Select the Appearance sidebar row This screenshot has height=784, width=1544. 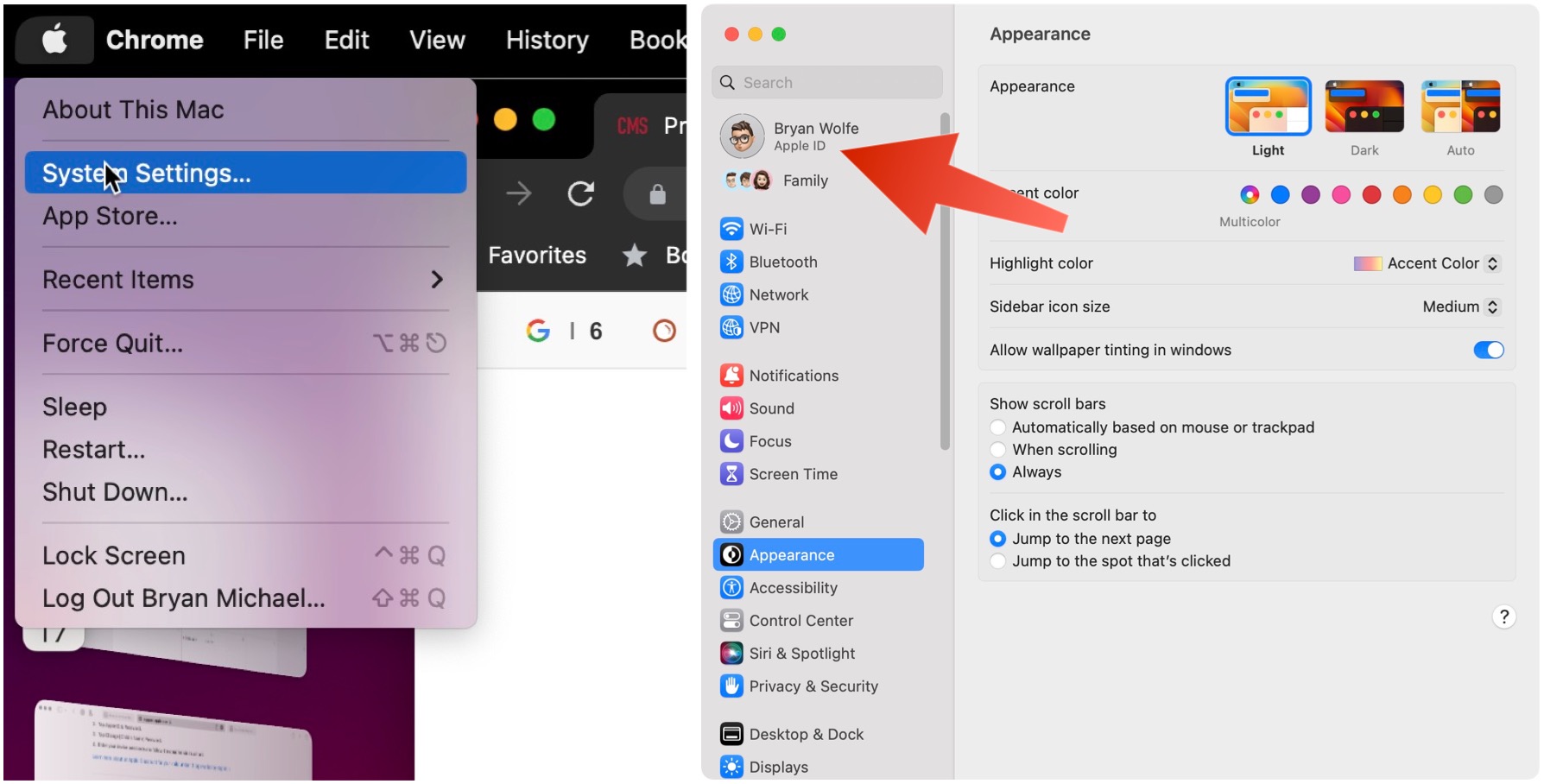pyautogui.click(x=819, y=555)
